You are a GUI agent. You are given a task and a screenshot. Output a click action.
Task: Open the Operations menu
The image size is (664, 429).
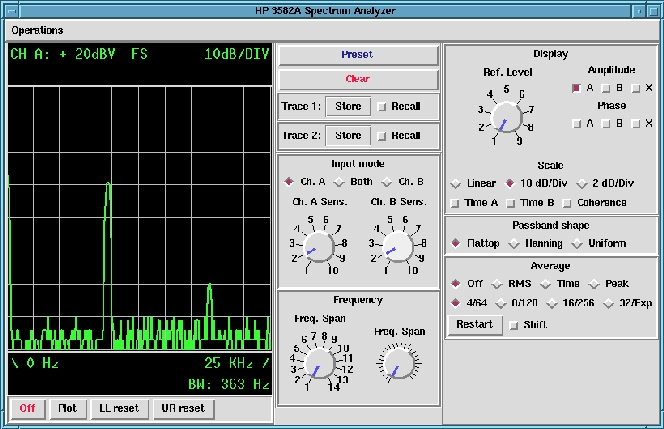(x=37, y=30)
